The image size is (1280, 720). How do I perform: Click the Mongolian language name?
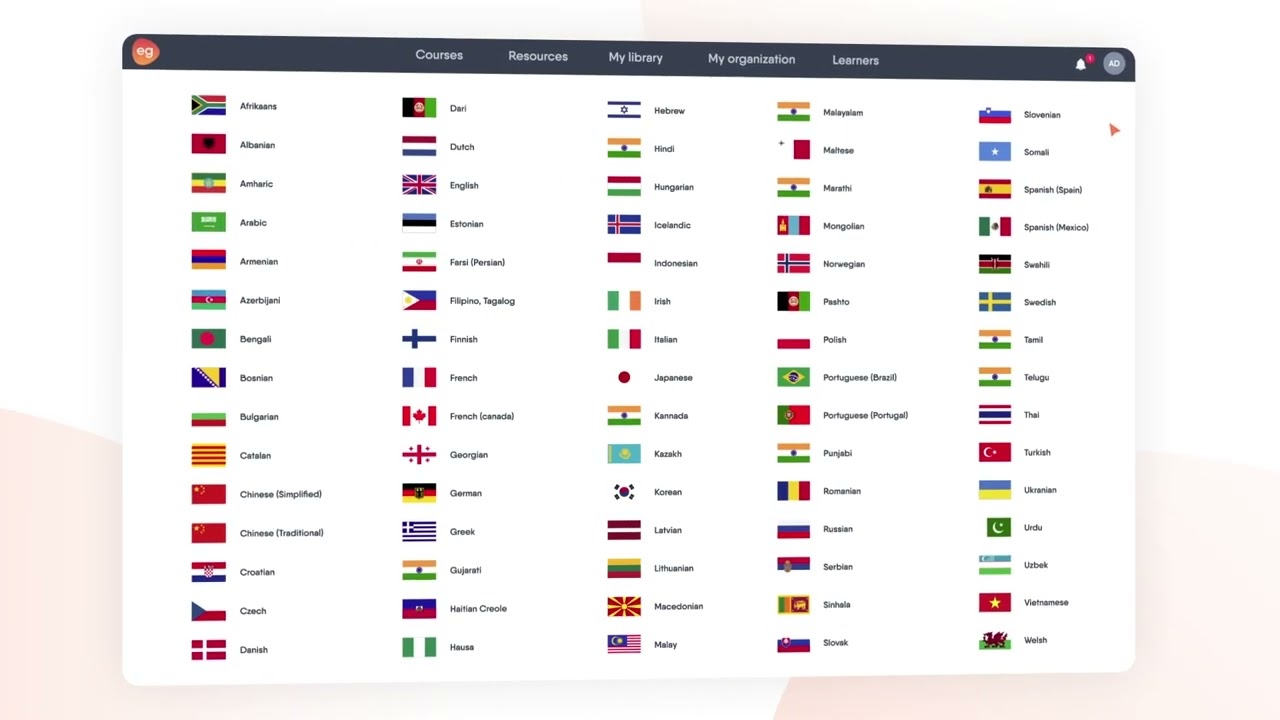click(x=844, y=226)
